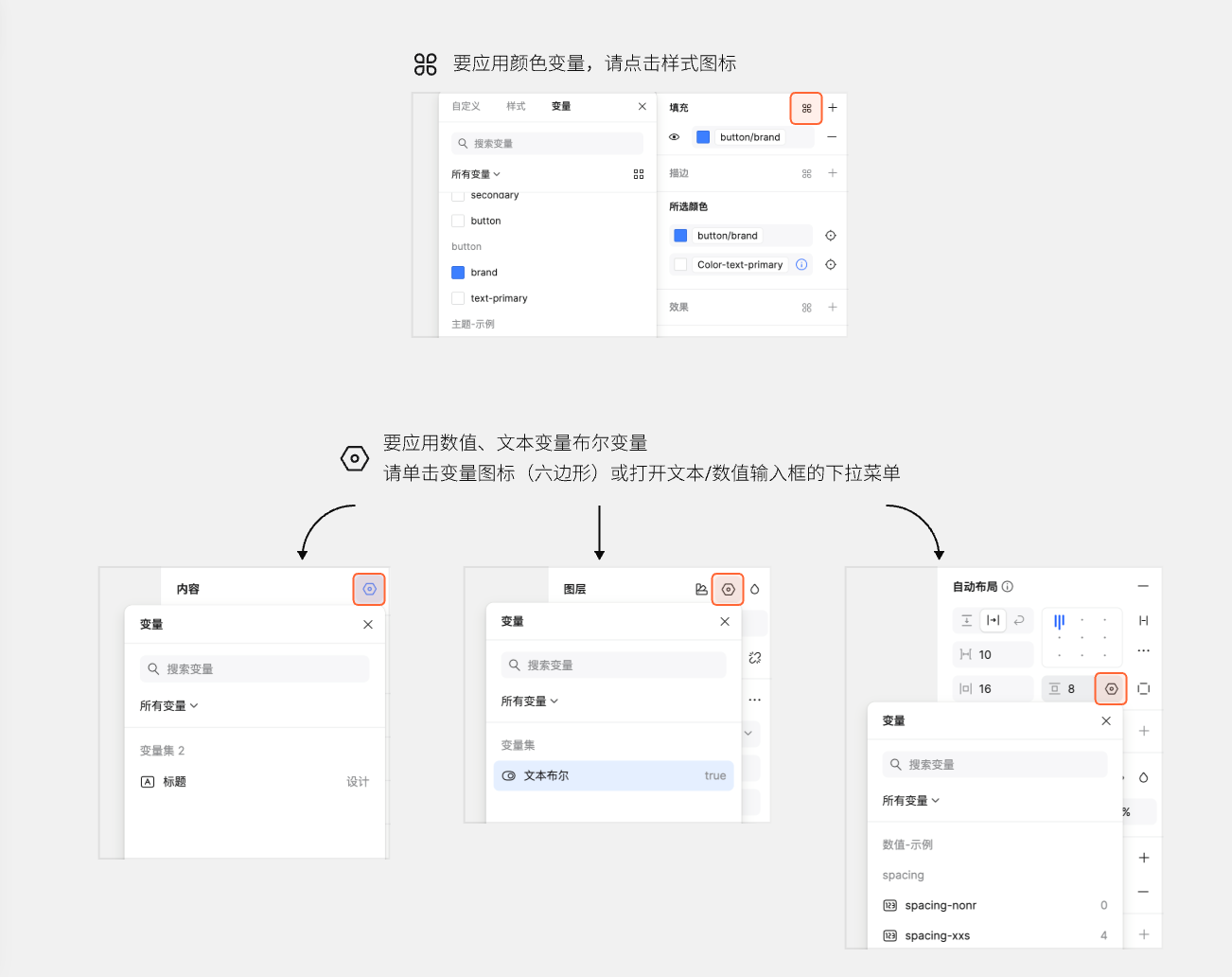Switch to the 自定义 tab

pyautogui.click(x=466, y=106)
